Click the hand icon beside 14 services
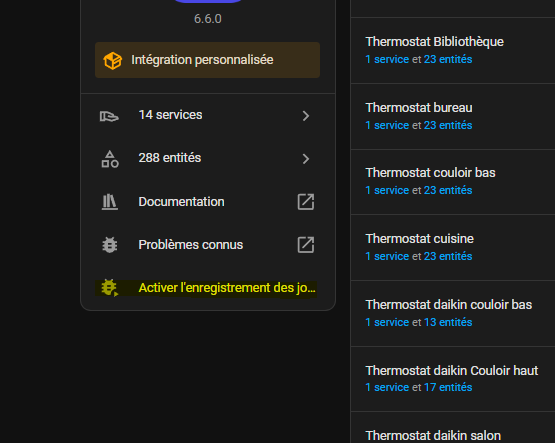 tap(109, 116)
